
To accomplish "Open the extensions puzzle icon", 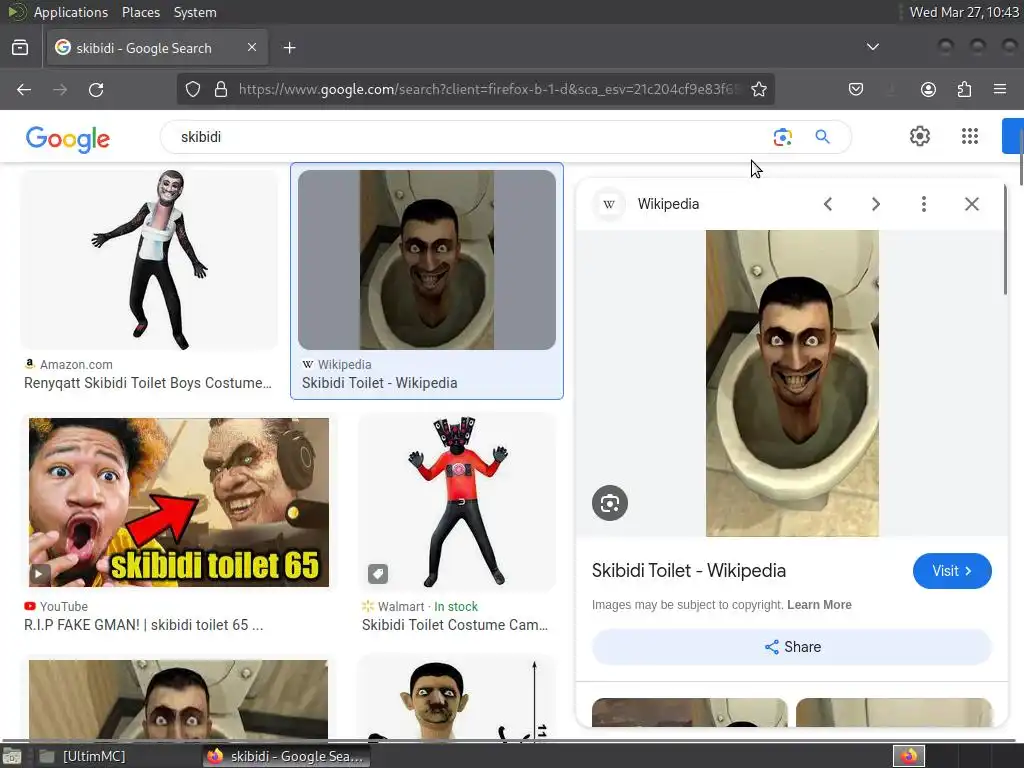I will point(964,89).
